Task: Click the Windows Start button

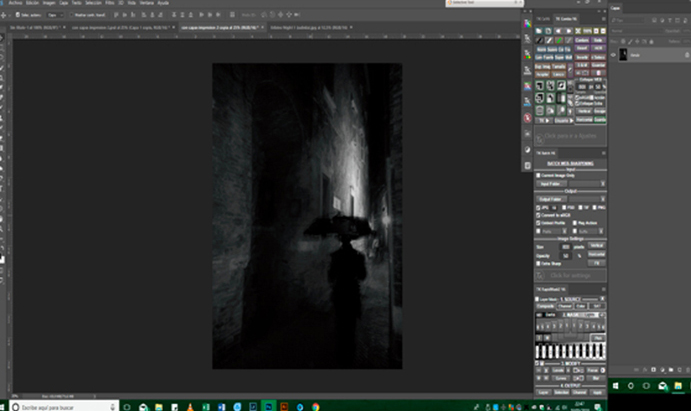Action: 5,405
